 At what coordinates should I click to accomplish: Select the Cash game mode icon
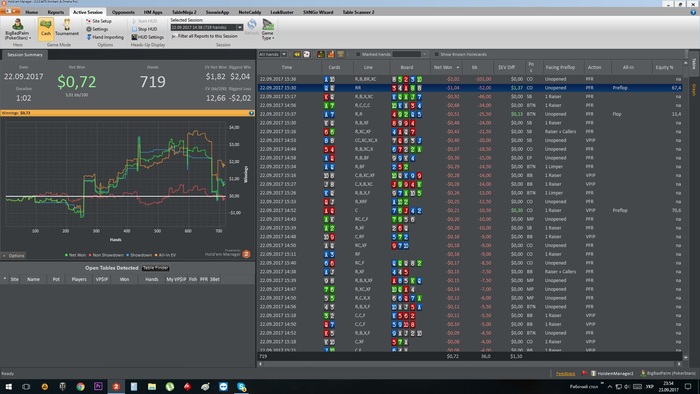click(x=46, y=29)
